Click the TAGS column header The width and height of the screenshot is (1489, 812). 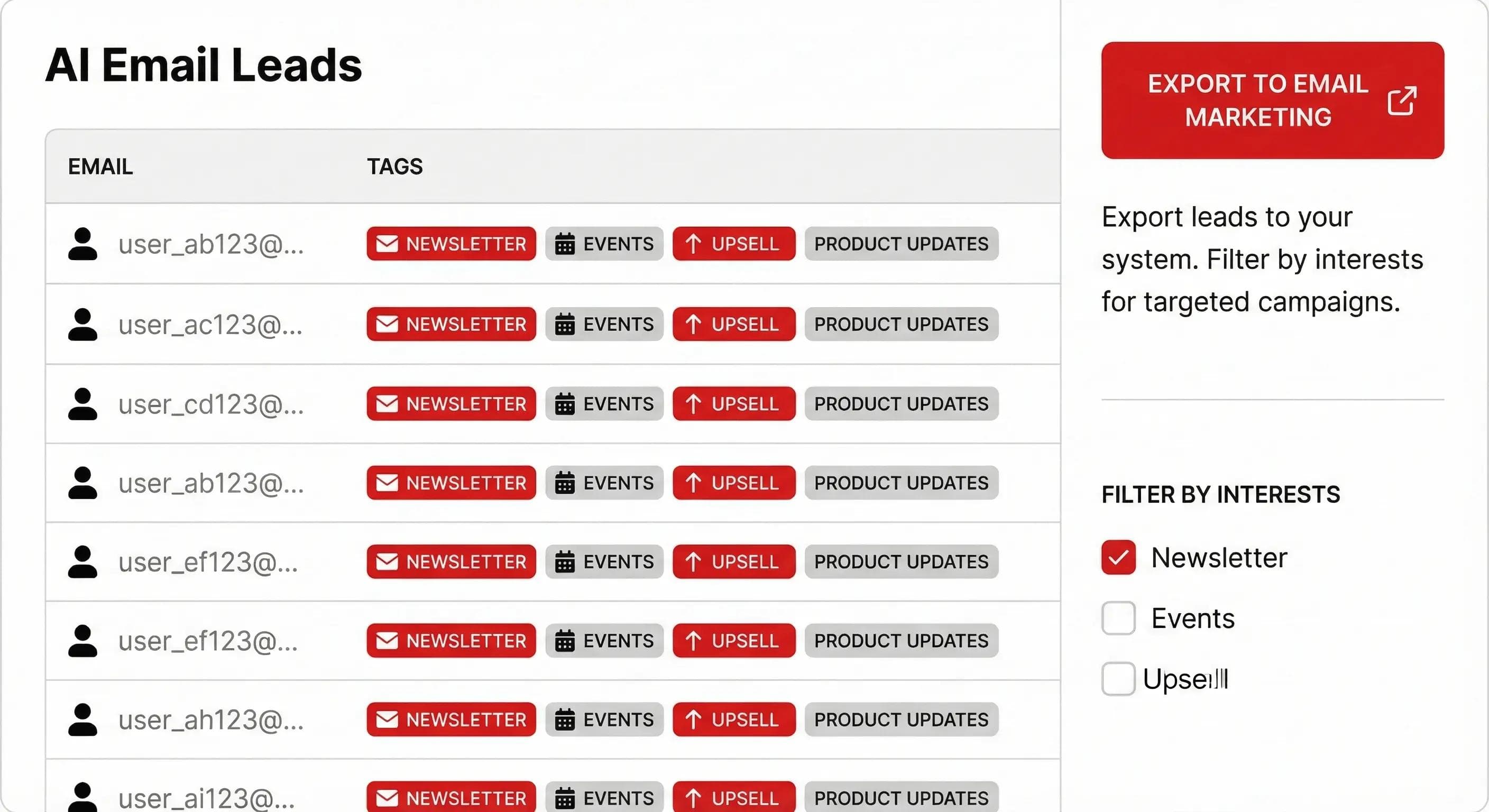(x=396, y=167)
